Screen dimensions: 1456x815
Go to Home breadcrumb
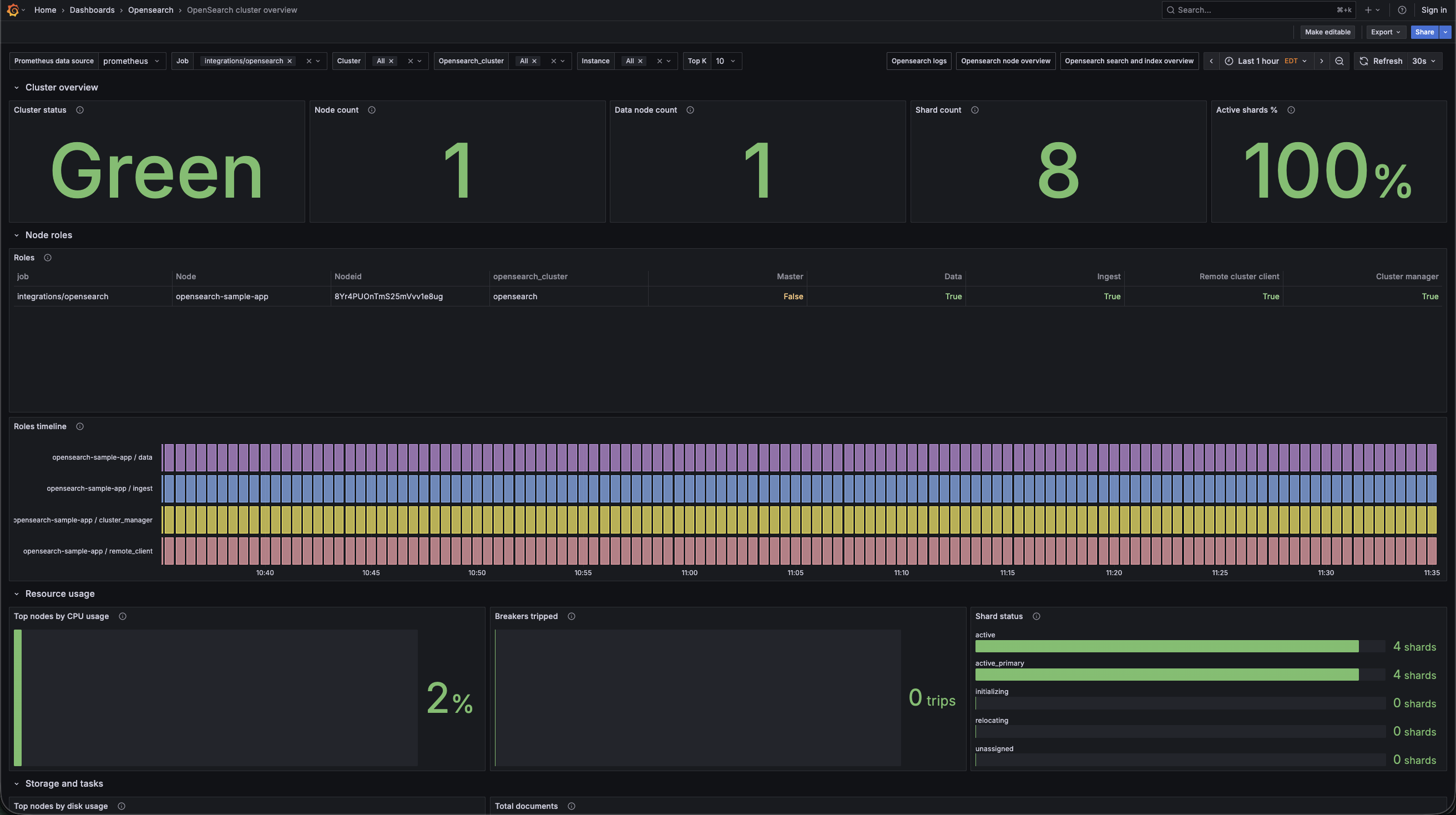pos(45,10)
